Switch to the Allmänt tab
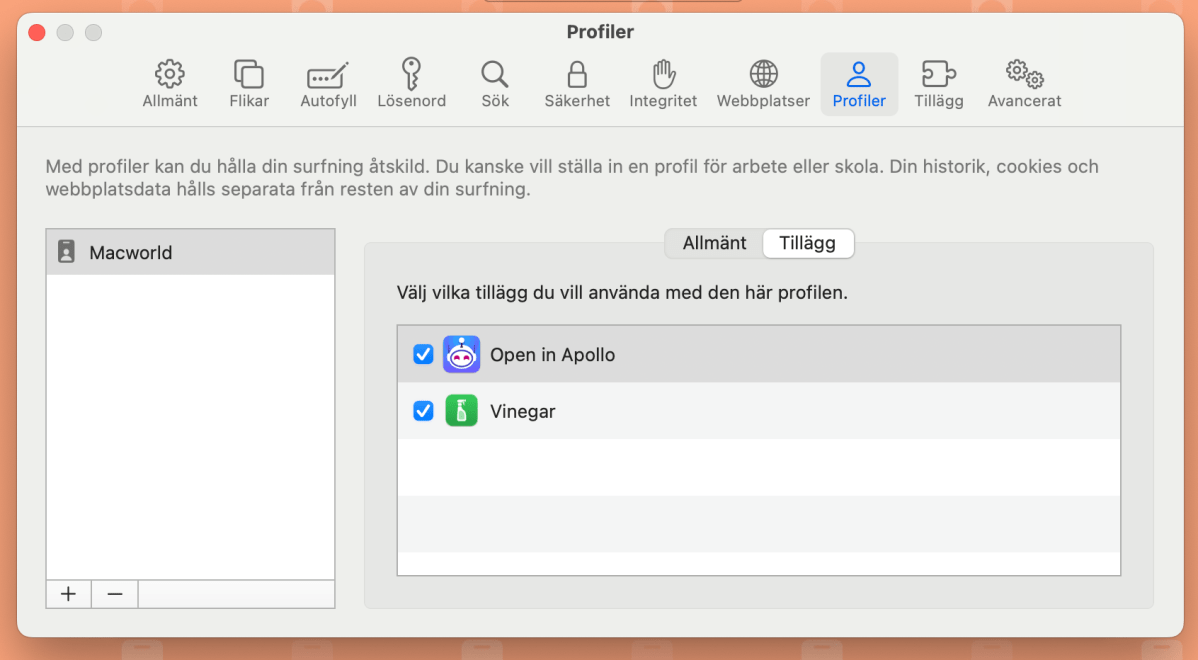The image size is (1198, 660). coord(715,243)
